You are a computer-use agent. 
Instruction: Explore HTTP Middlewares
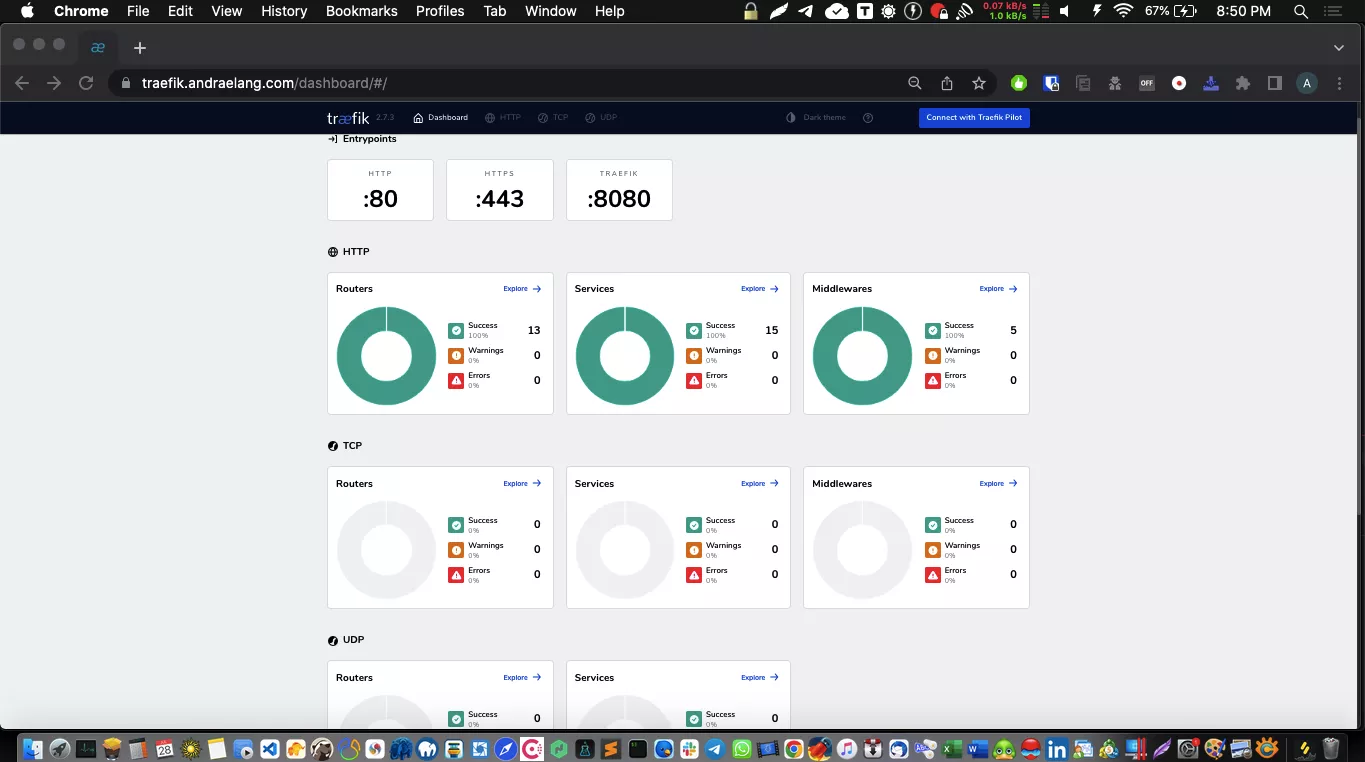pyautogui.click(x=998, y=289)
